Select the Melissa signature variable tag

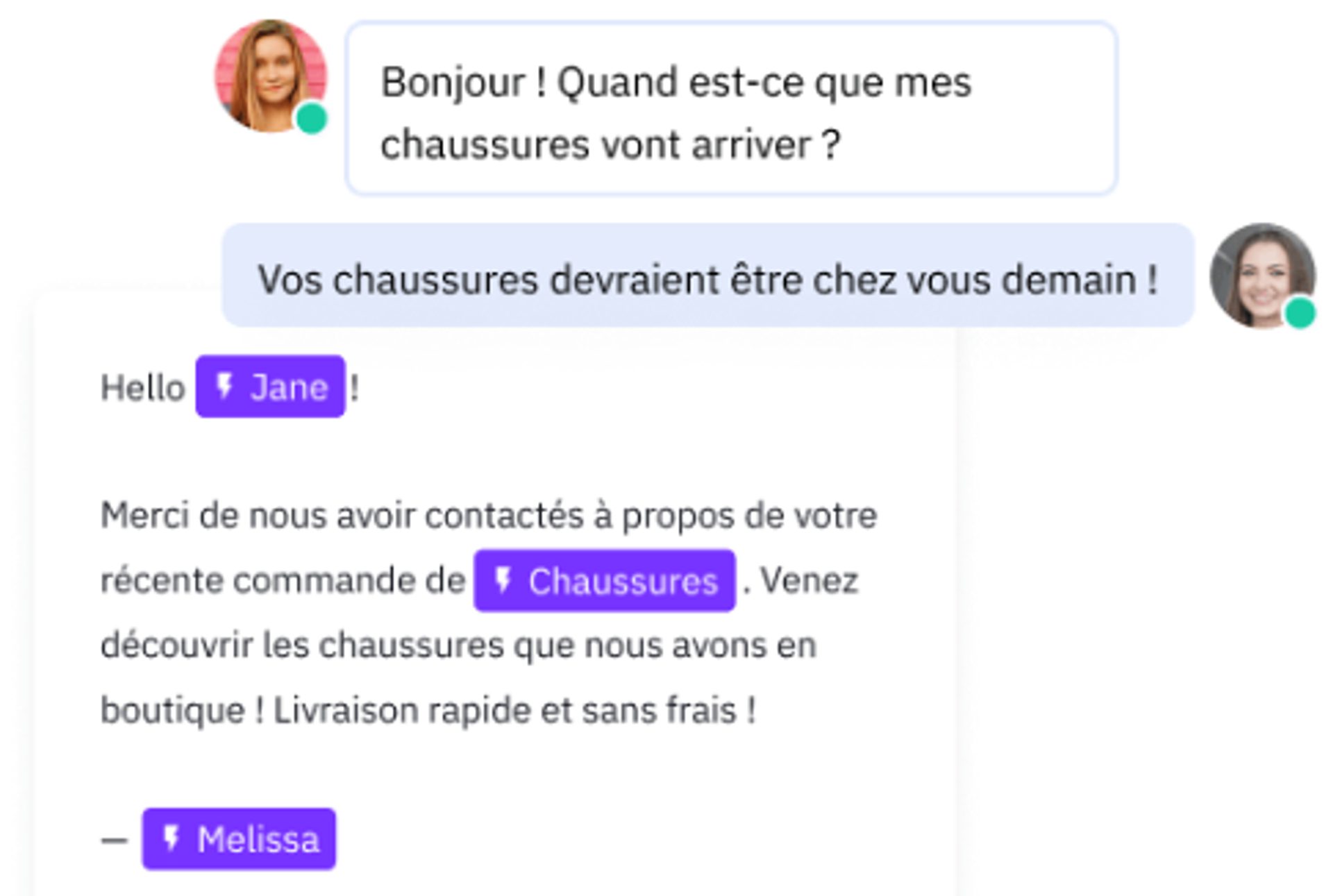(x=239, y=839)
